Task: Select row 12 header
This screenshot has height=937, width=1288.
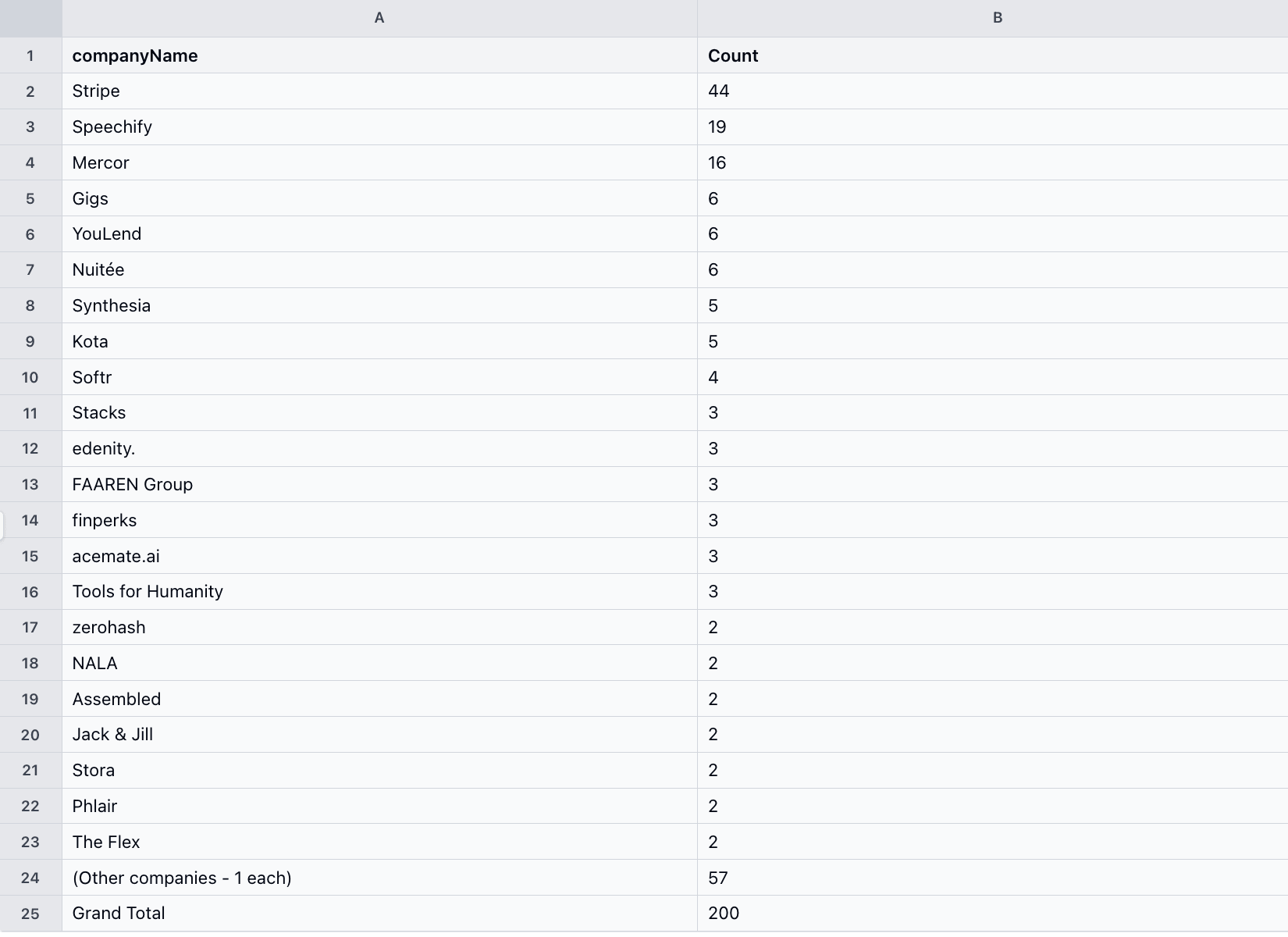Action: [x=30, y=449]
